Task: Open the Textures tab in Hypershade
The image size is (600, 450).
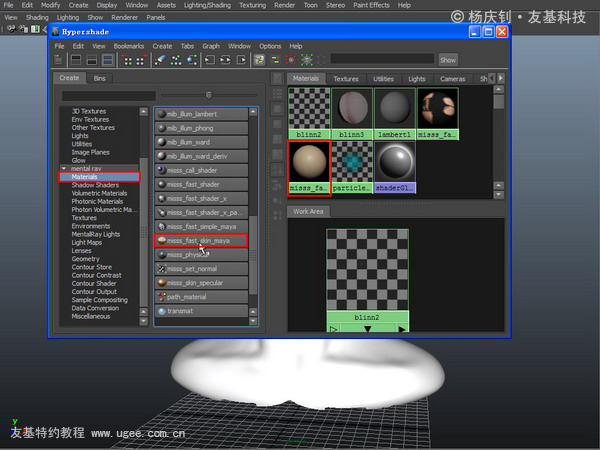Action: click(346, 79)
